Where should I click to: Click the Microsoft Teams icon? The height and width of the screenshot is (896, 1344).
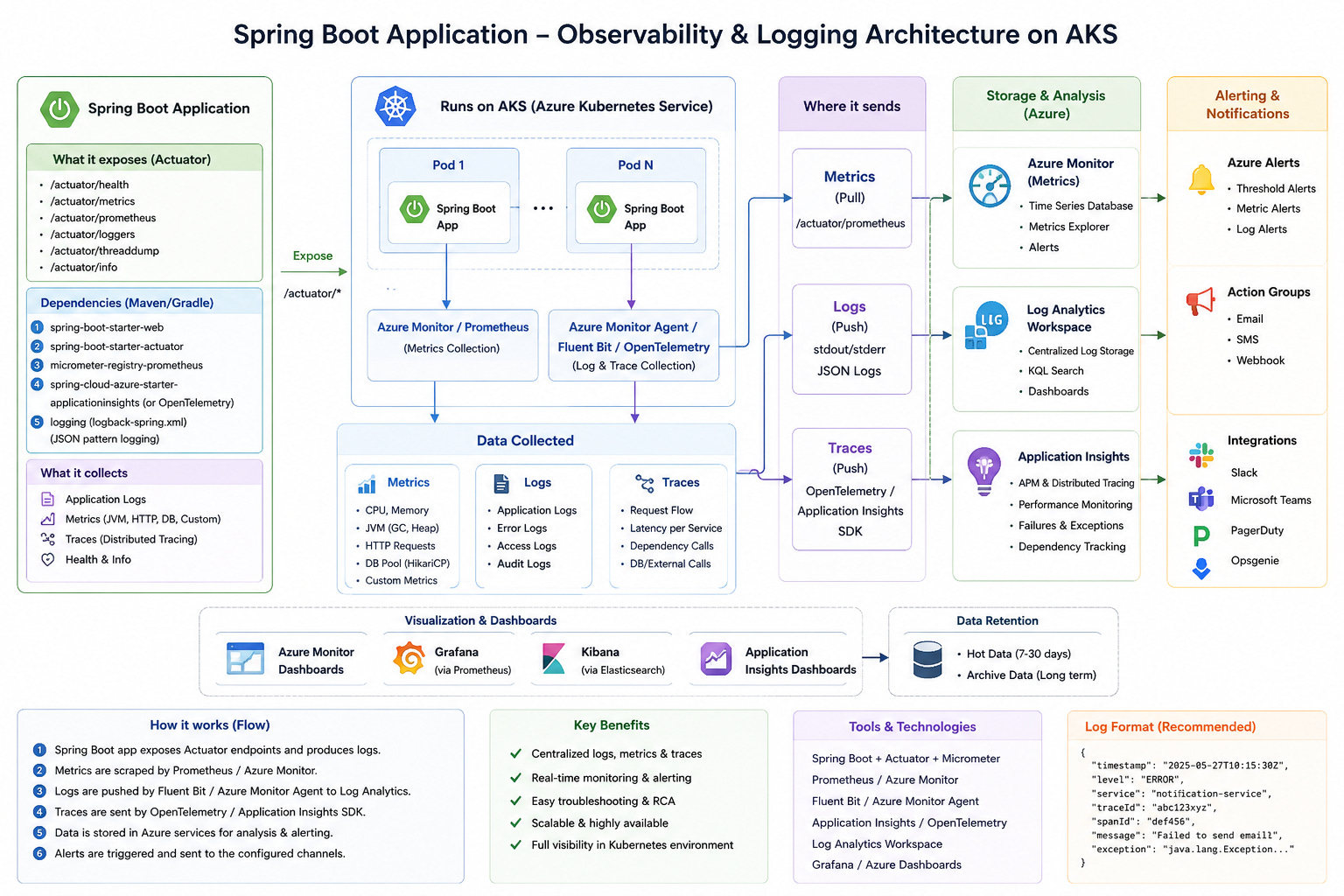click(x=1201, y=499)
